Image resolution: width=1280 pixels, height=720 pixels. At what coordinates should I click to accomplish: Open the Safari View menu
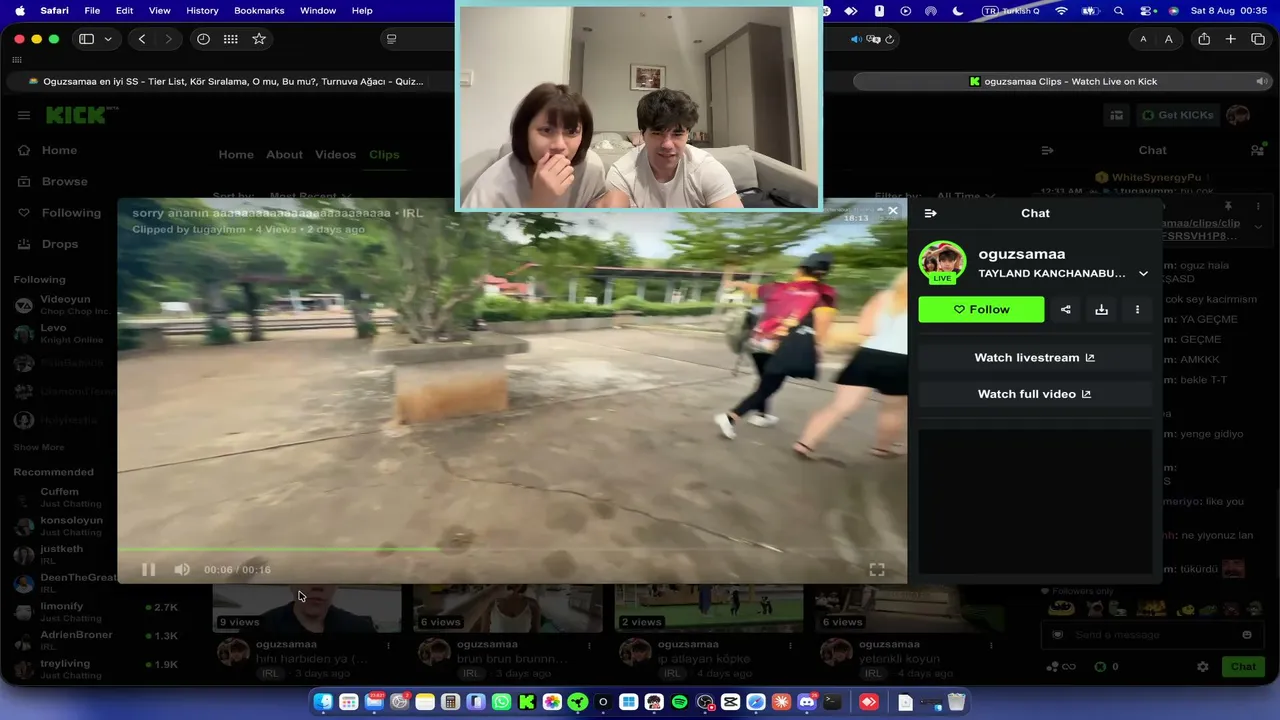click(159, 11)
